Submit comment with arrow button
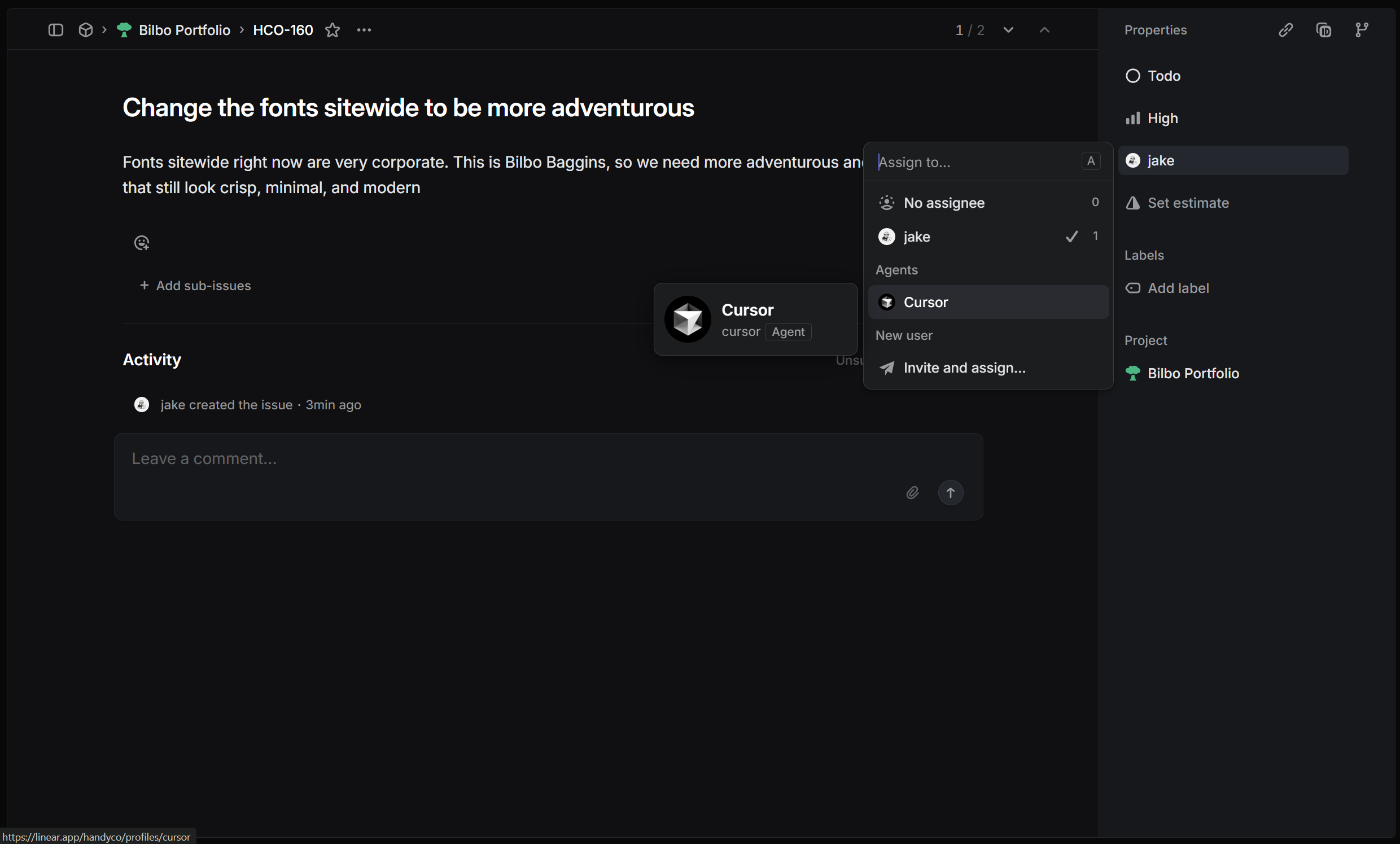The image size is (1400, 844). [950, 493]
